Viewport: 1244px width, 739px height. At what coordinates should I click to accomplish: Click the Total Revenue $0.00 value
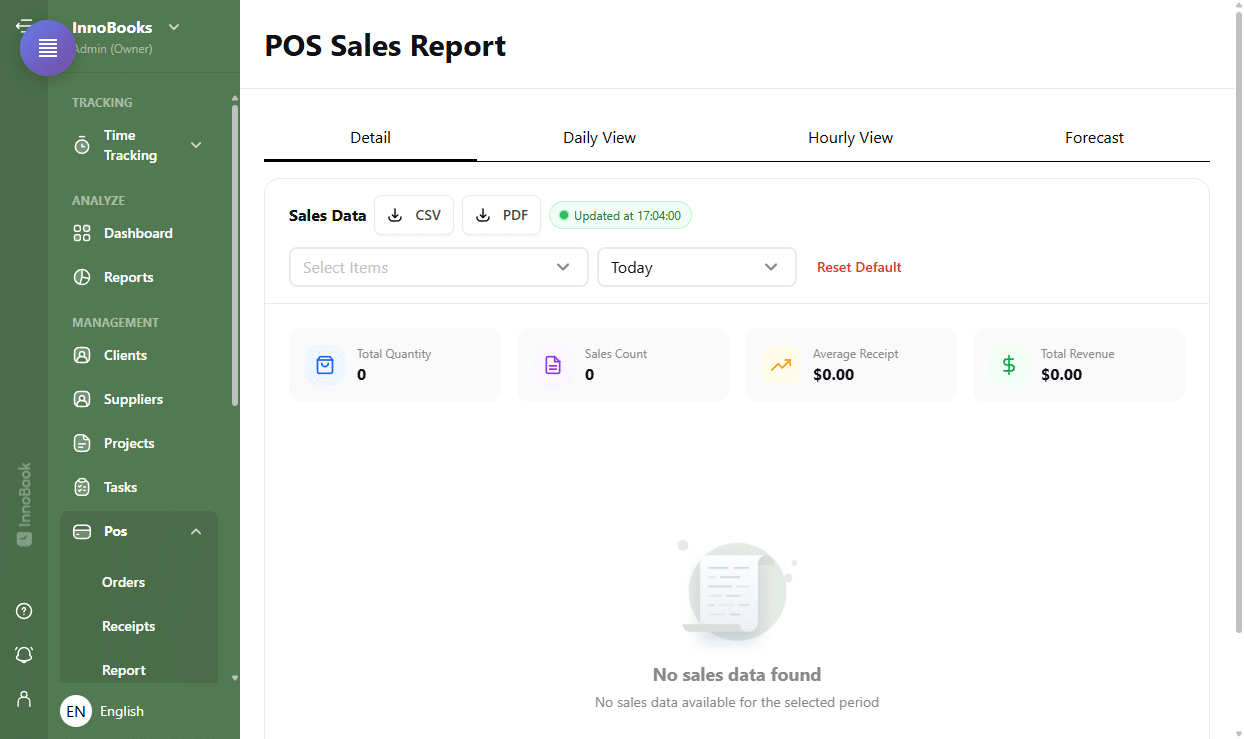[1061, 375]
